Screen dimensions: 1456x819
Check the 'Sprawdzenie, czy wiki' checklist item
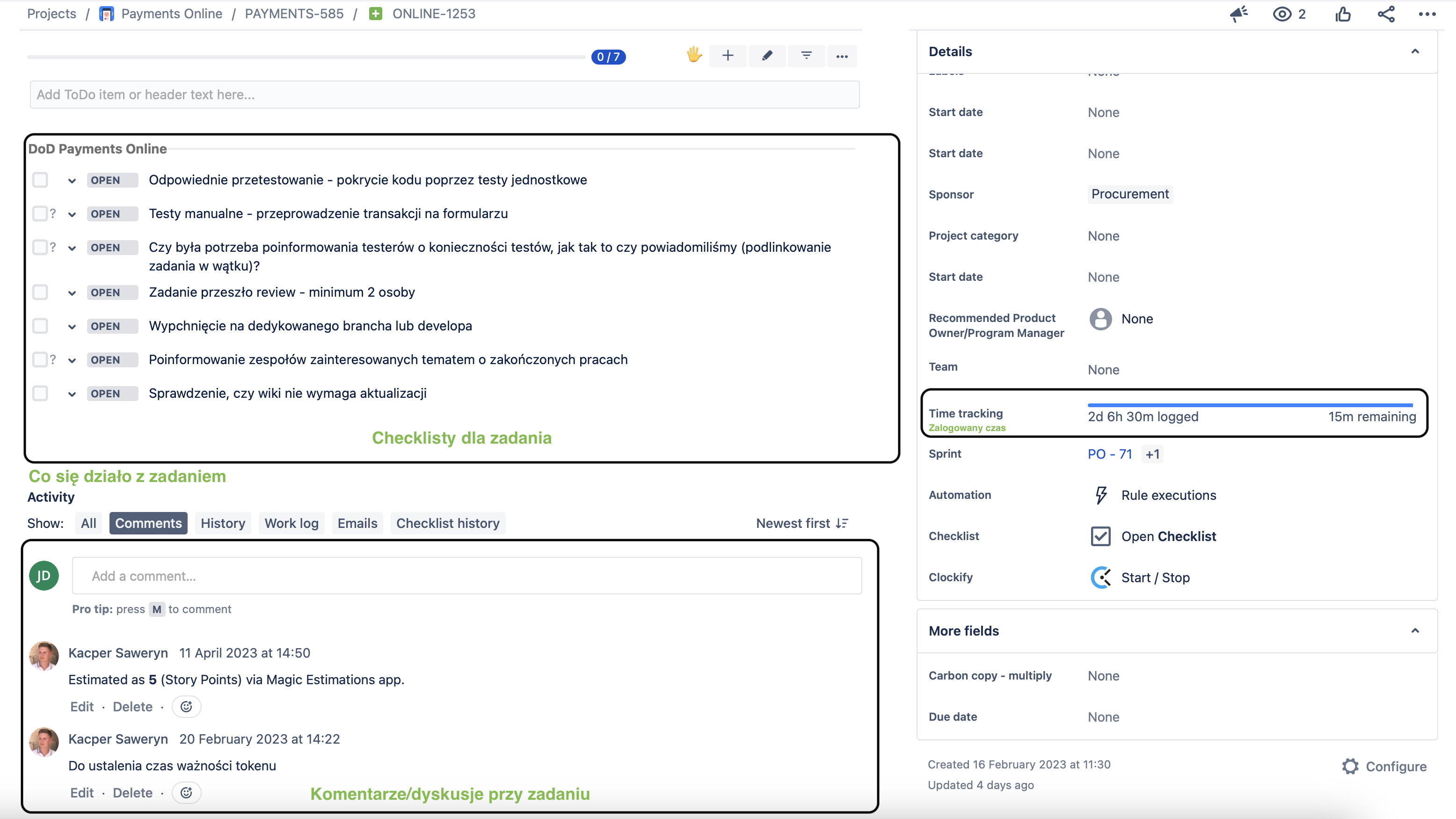40,394
